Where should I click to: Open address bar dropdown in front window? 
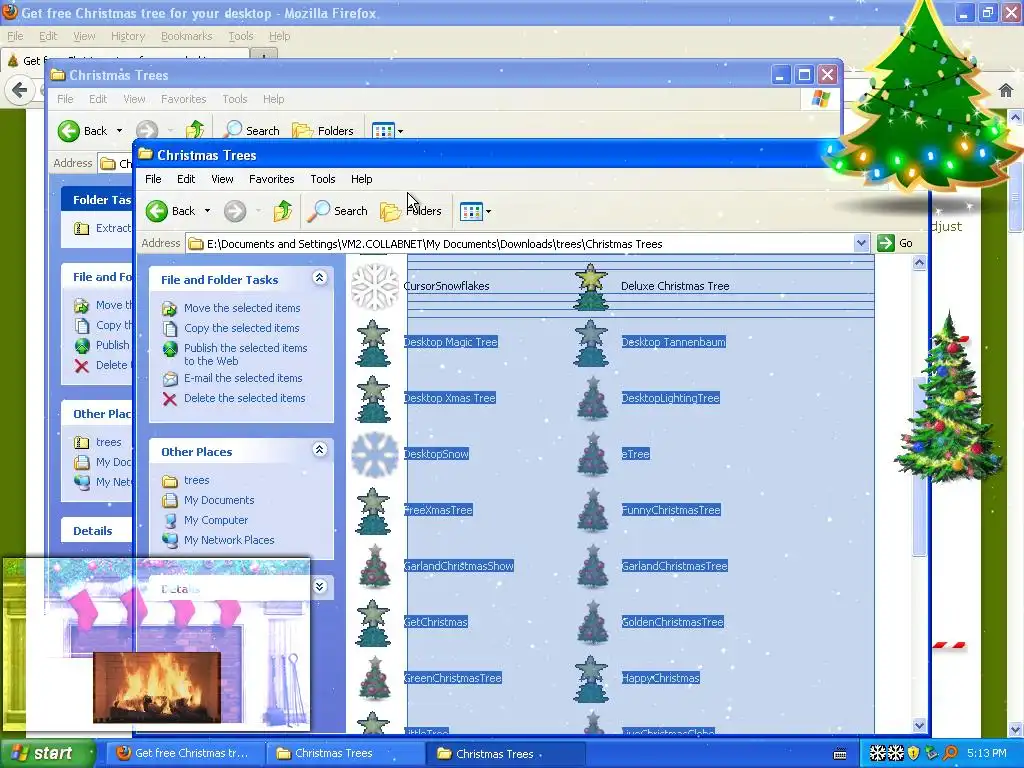click(861, 244)
